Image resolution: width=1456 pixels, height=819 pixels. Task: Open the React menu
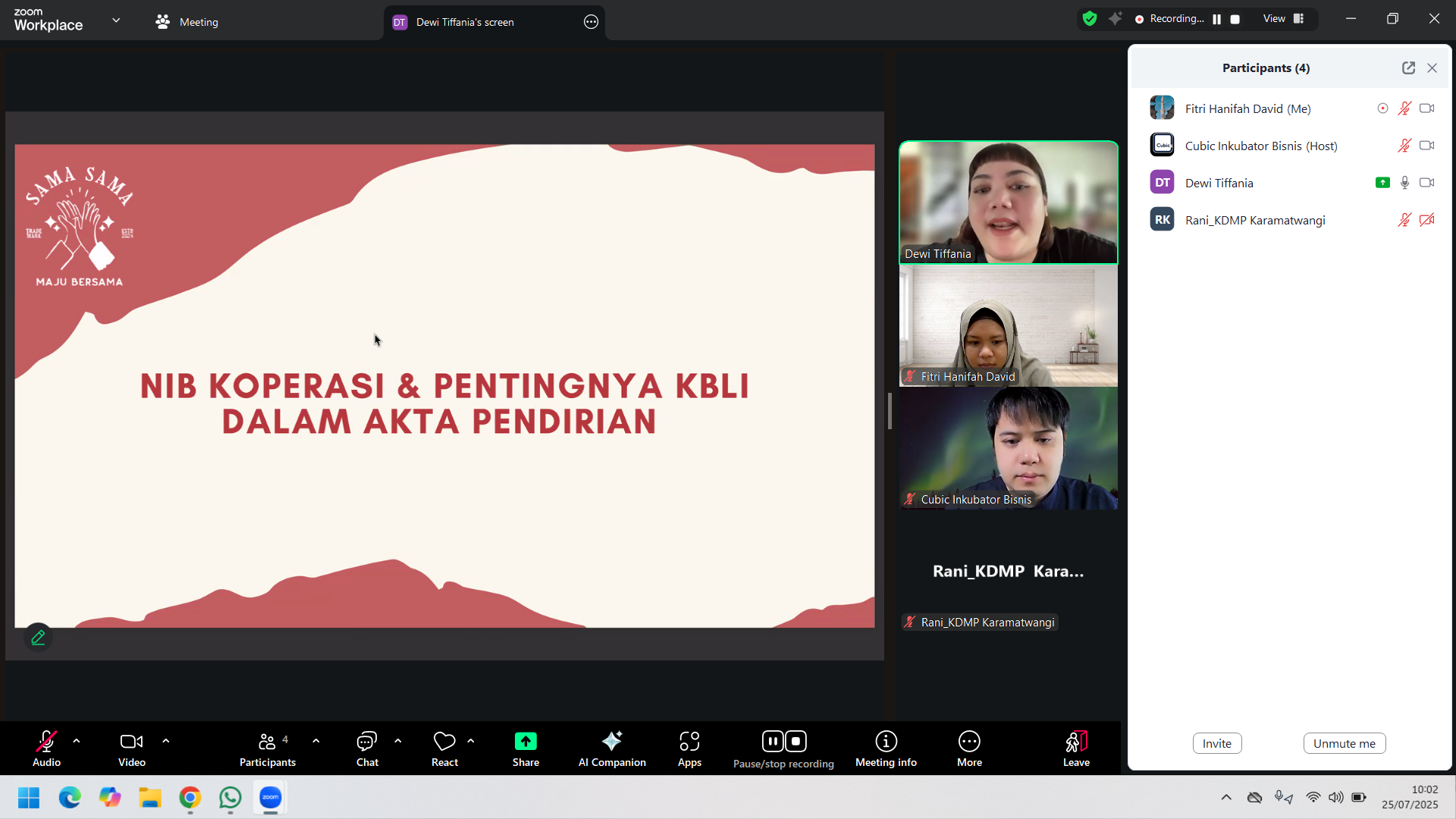click(444, 748)
